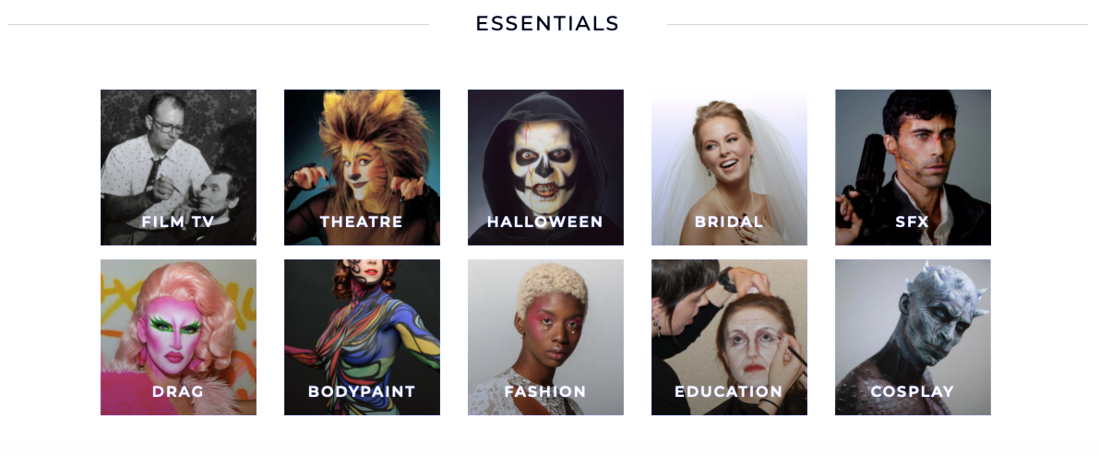The height and width of the screenshot is (455, 1099).
Task: Click the BRIDAL text label
Action: (729, 222)
